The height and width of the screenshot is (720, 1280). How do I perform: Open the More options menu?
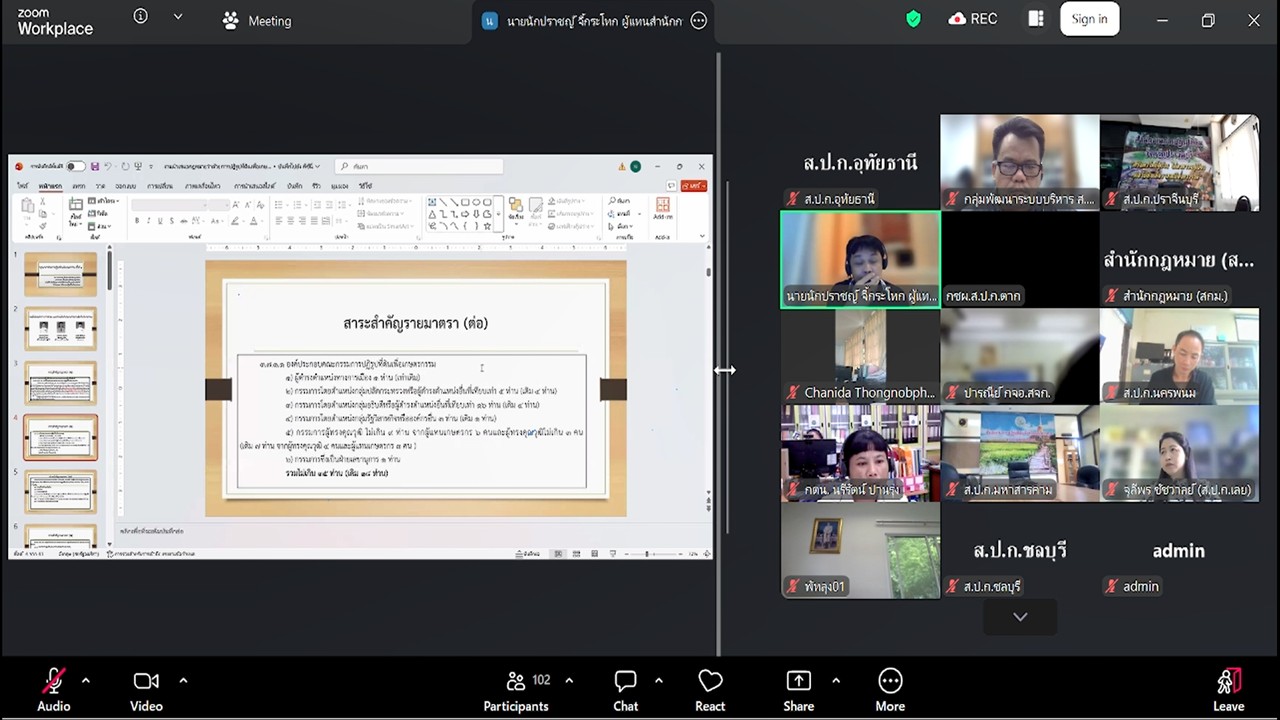[x=890, y=682]
